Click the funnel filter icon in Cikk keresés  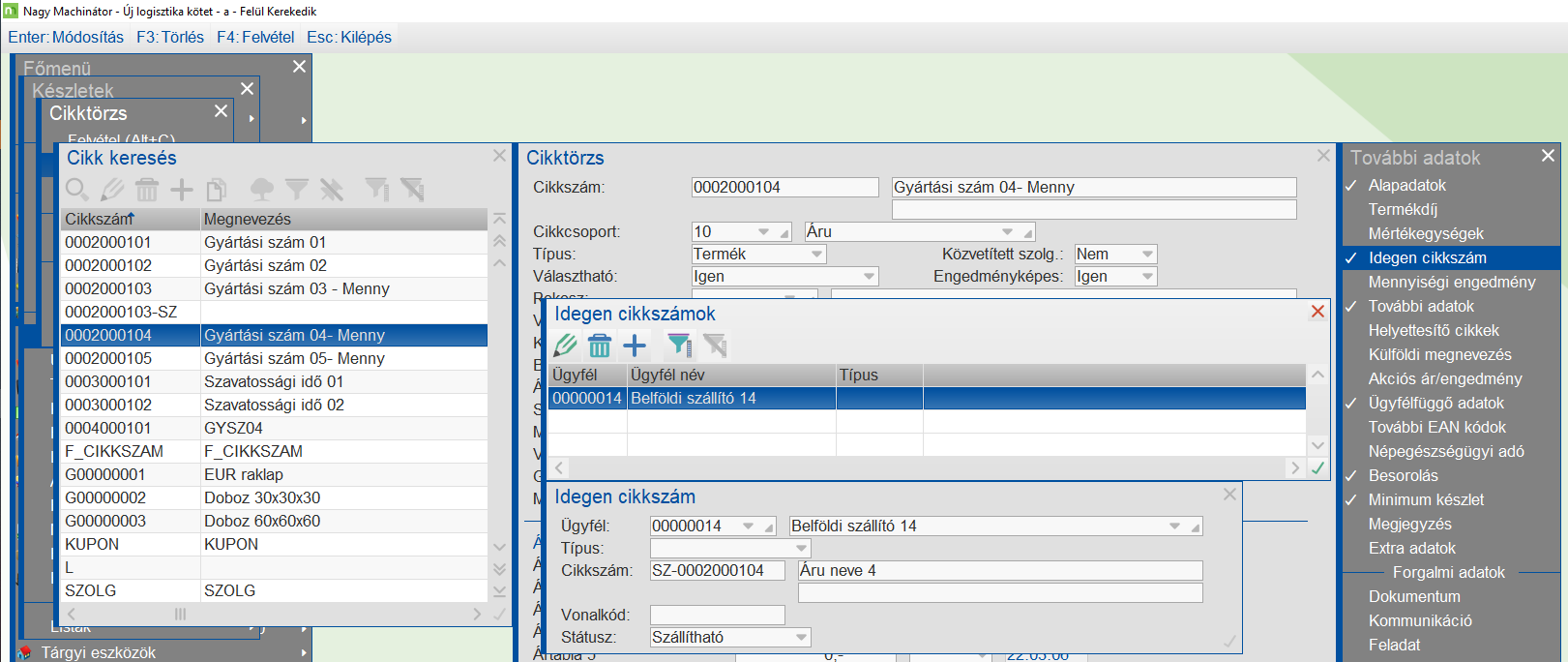click(297, 189)
